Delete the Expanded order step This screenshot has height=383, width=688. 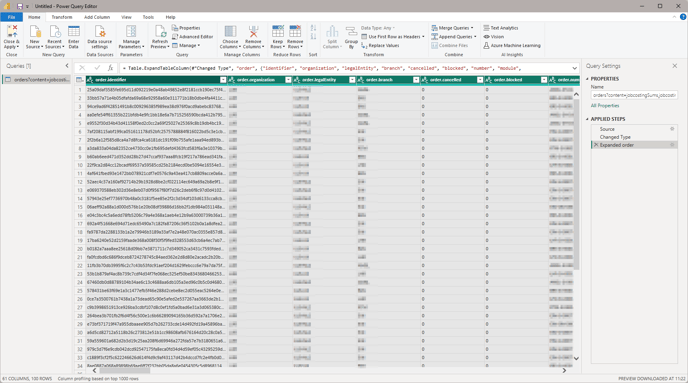click(x=596, y=145)
